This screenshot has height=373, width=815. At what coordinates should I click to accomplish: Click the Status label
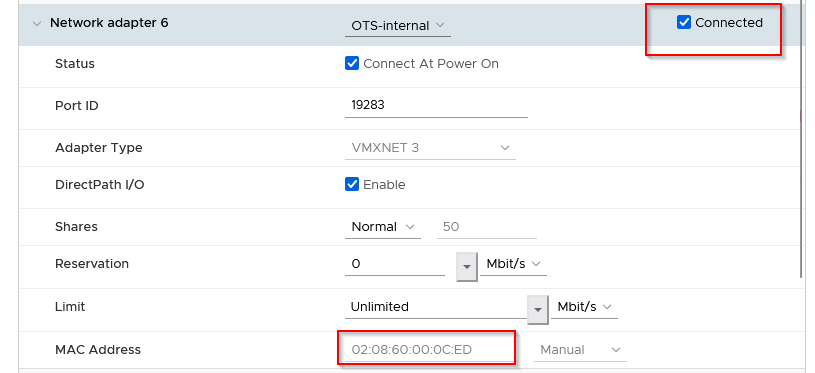pos(75,63)
